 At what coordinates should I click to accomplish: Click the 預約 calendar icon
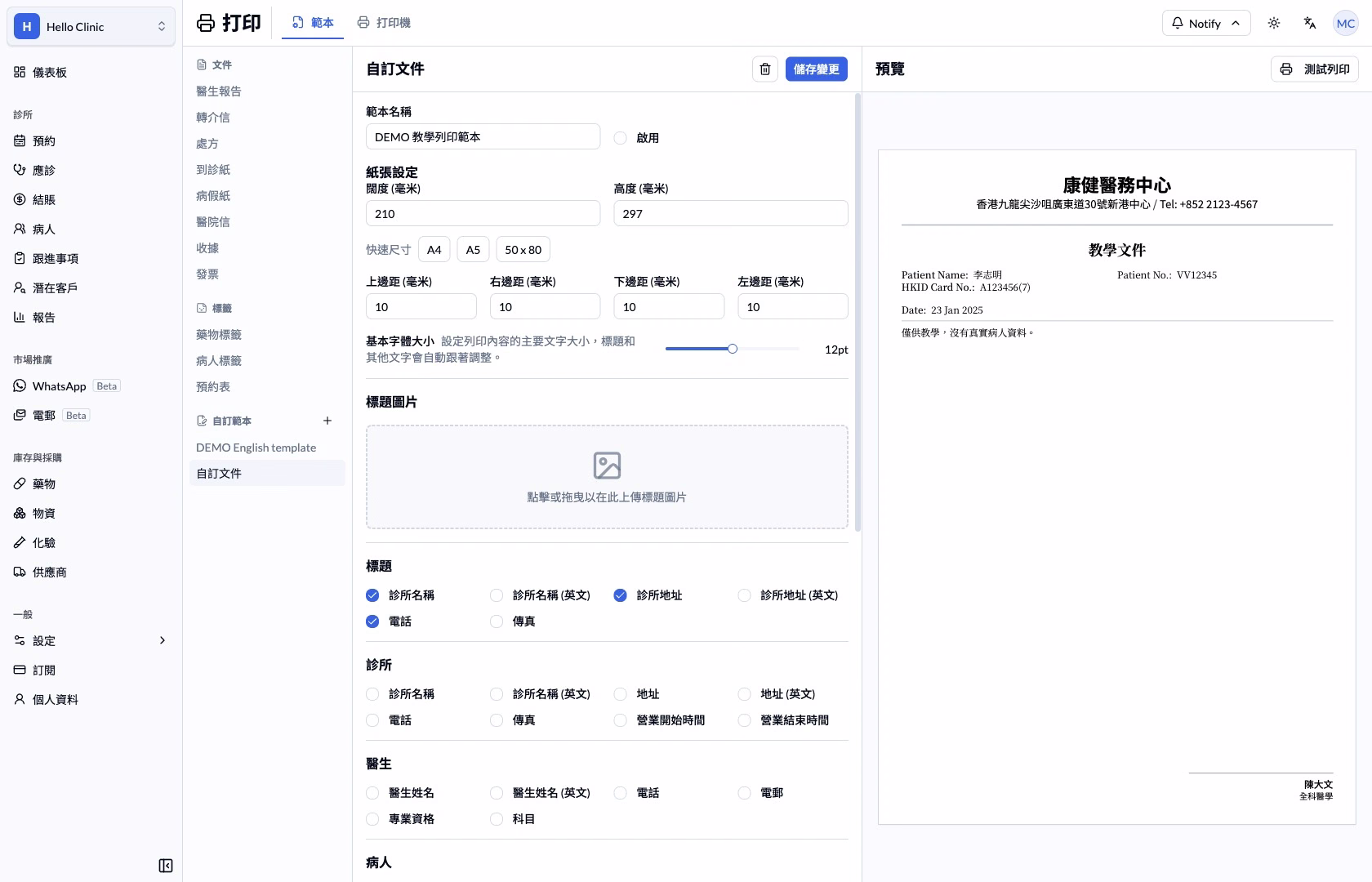(x=20, y=141)
